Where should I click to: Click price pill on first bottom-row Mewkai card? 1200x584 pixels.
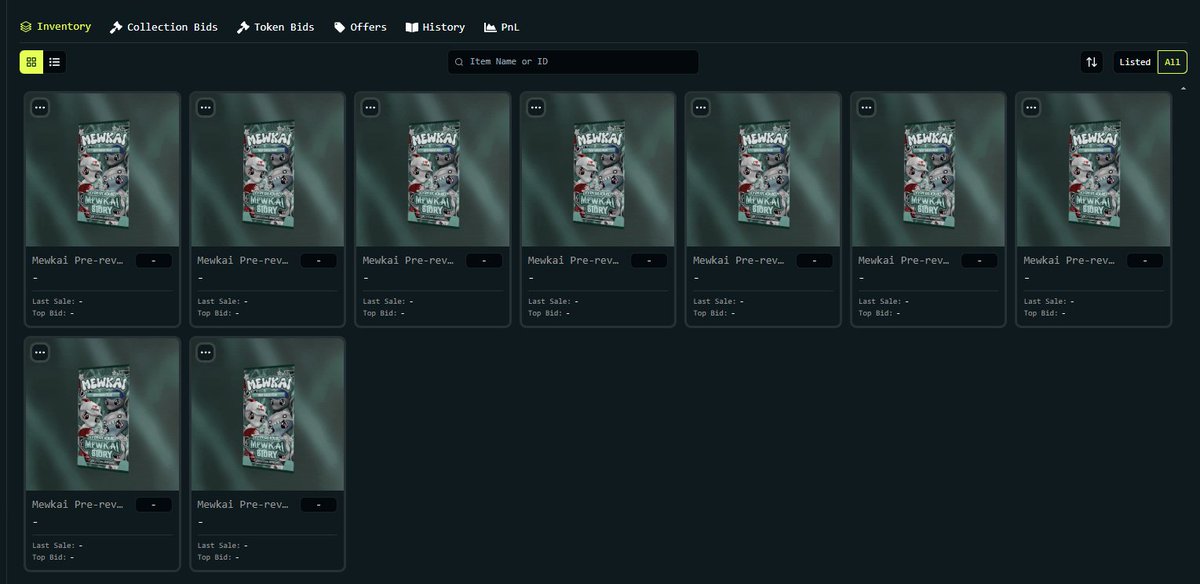pos(153,505)
